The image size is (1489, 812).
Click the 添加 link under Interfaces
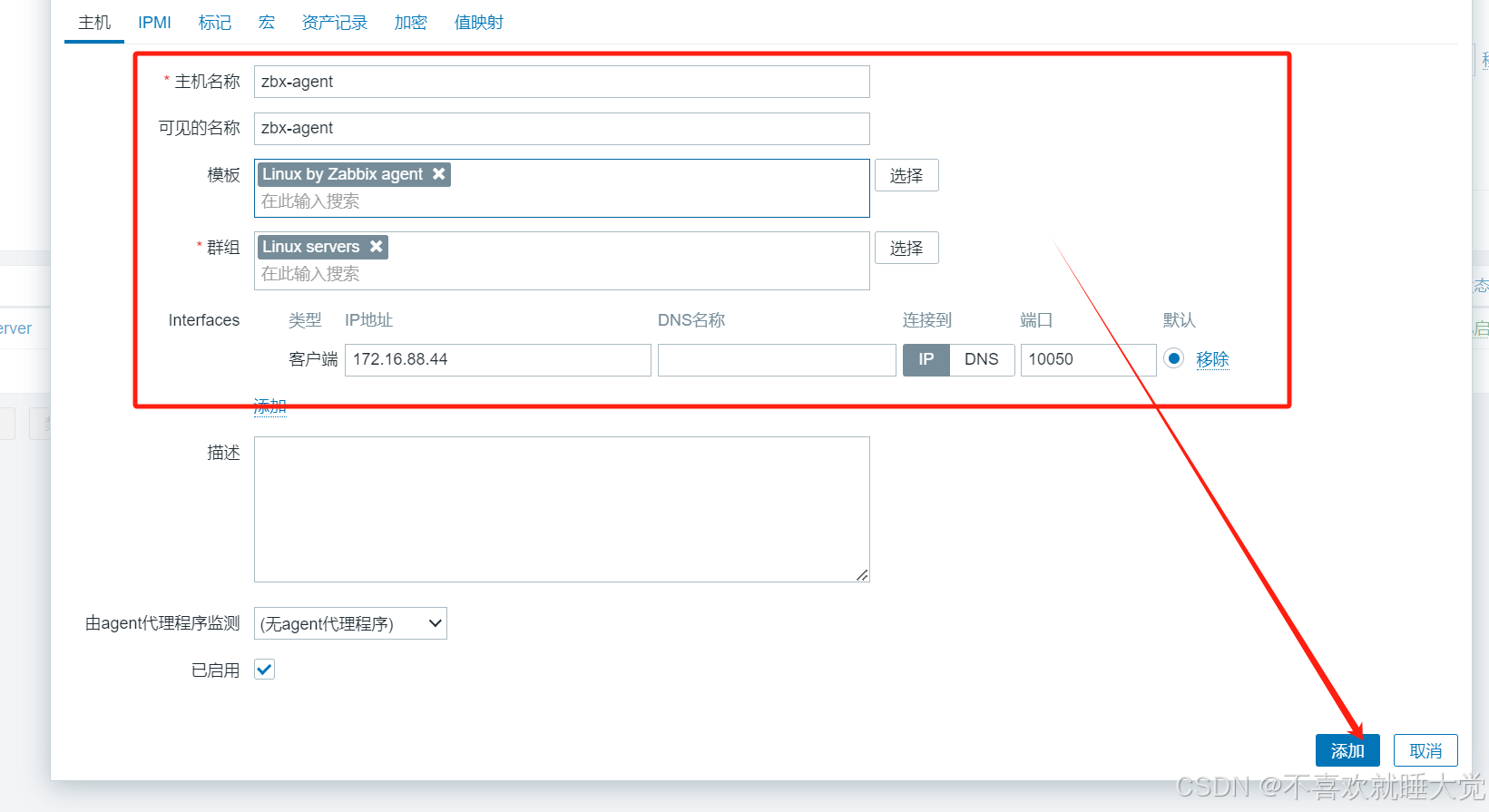coord(269,406)
